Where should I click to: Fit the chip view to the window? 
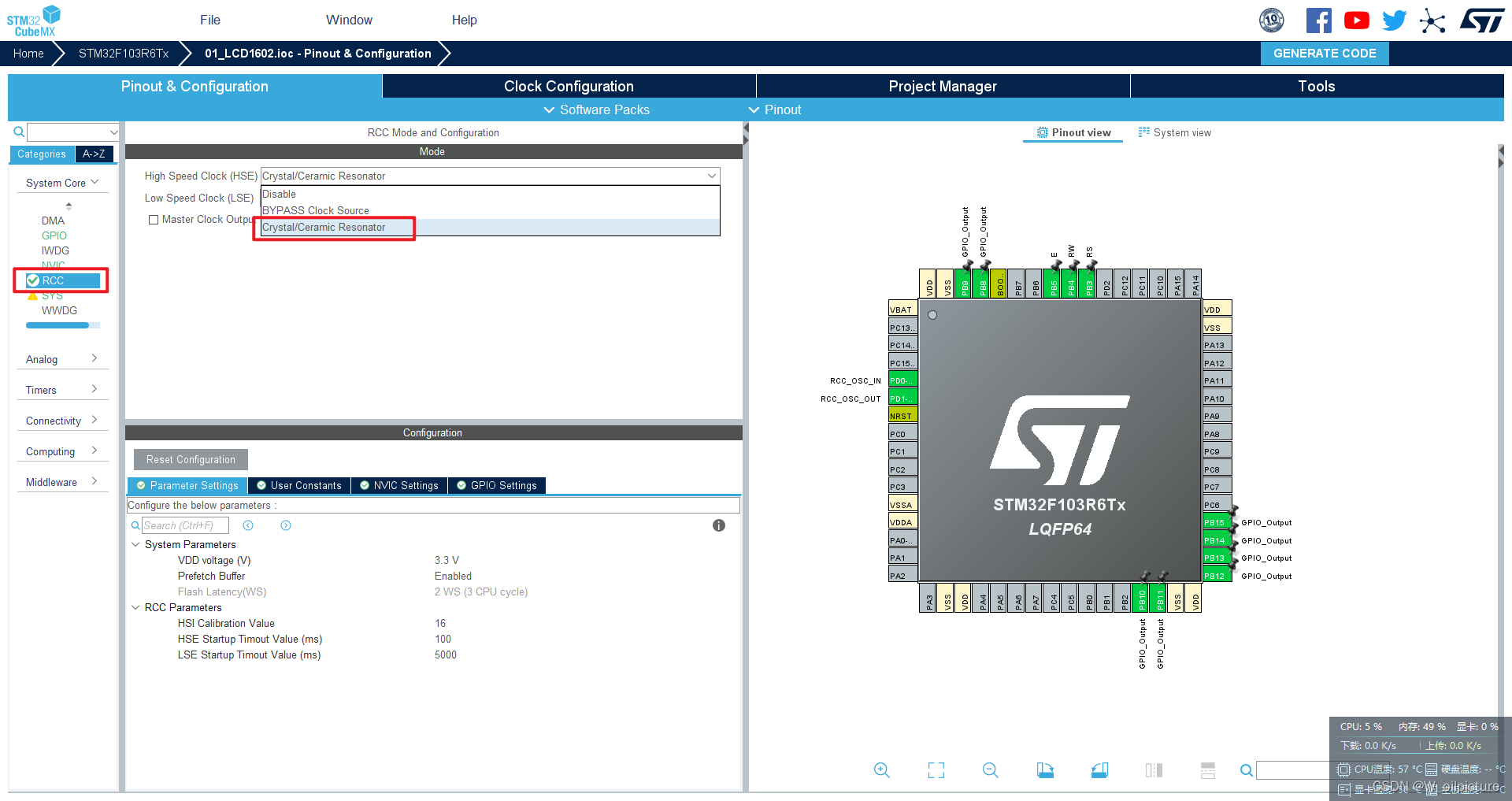tap(936, 770)
